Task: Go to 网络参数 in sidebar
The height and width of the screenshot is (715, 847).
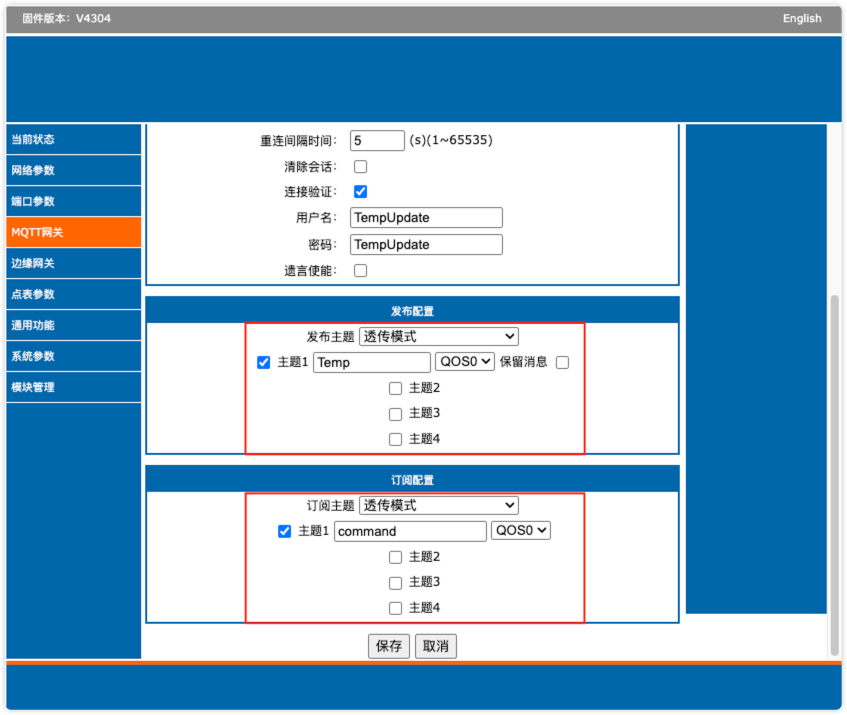Action: point(73,170)
